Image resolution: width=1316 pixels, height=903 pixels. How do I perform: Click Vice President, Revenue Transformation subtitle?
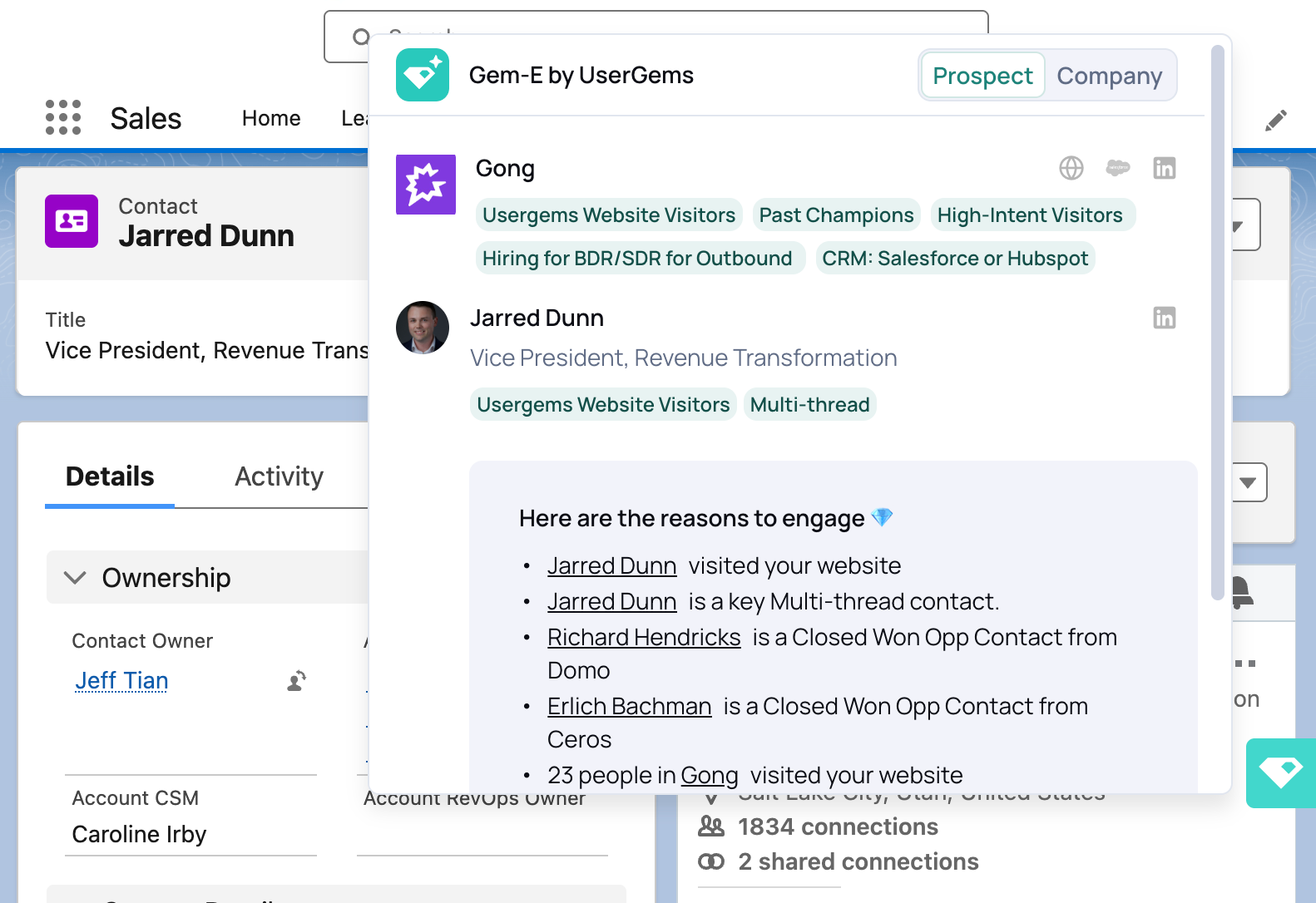click(x=683, y=358)
